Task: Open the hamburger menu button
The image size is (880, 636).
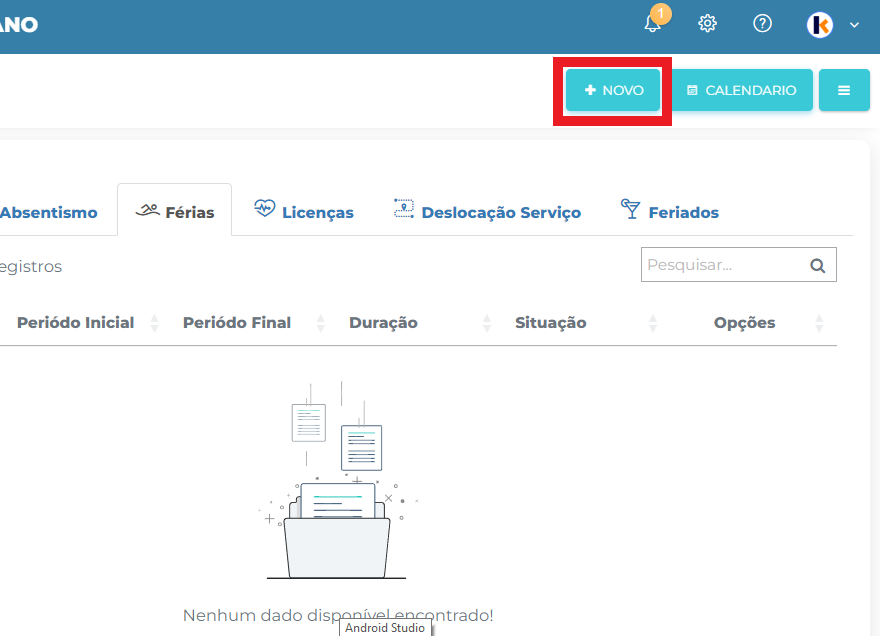Action: [x=844, y=90]
